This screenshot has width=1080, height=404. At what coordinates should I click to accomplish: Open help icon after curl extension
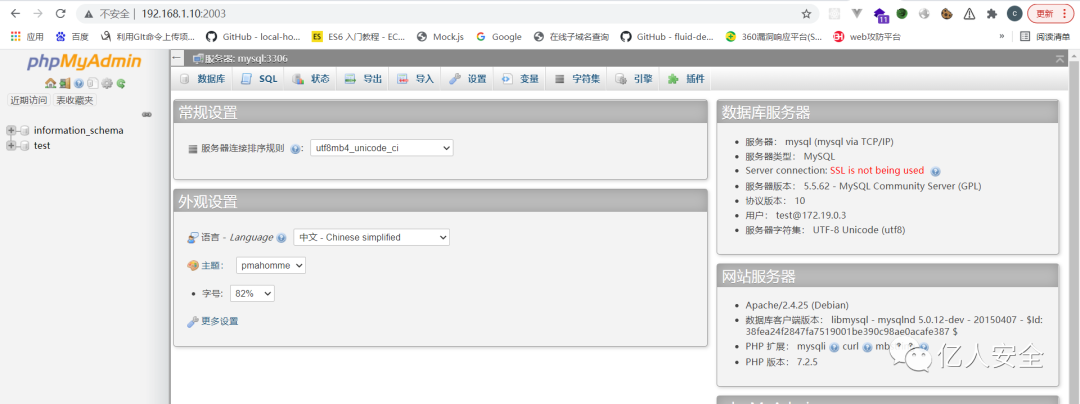click(868, 347)
